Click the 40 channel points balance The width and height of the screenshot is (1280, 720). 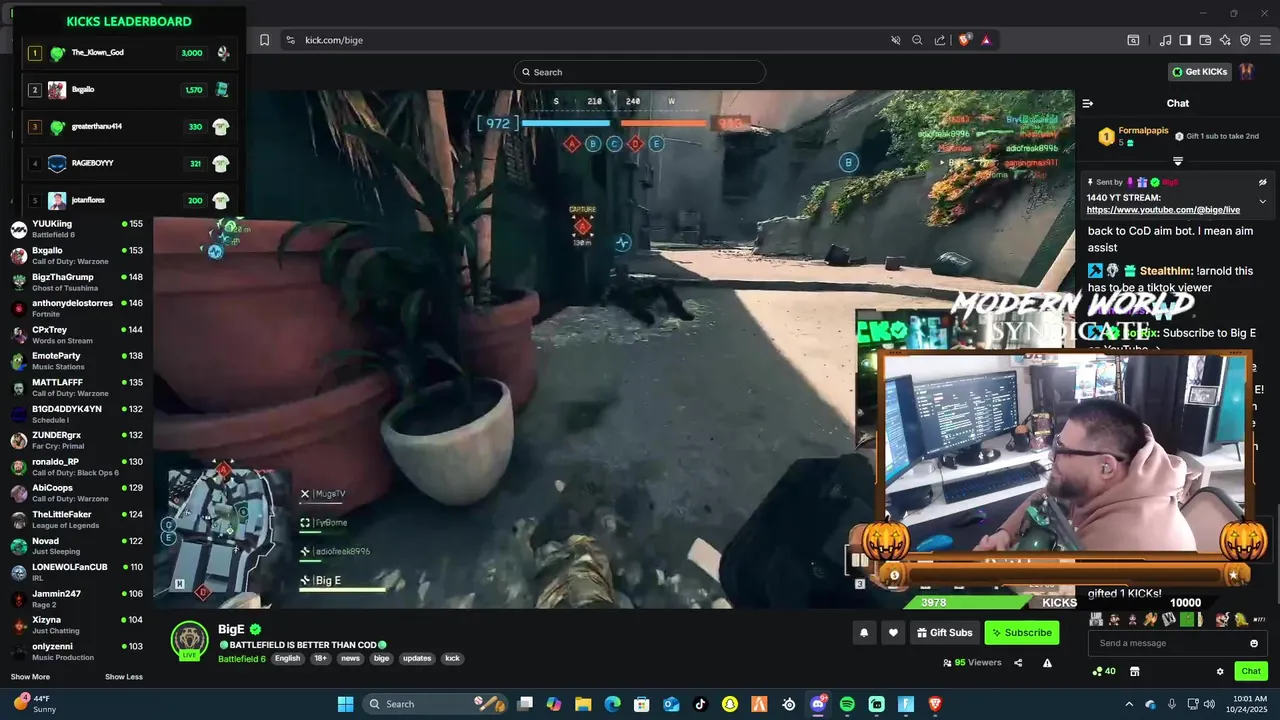[1104, 671]
